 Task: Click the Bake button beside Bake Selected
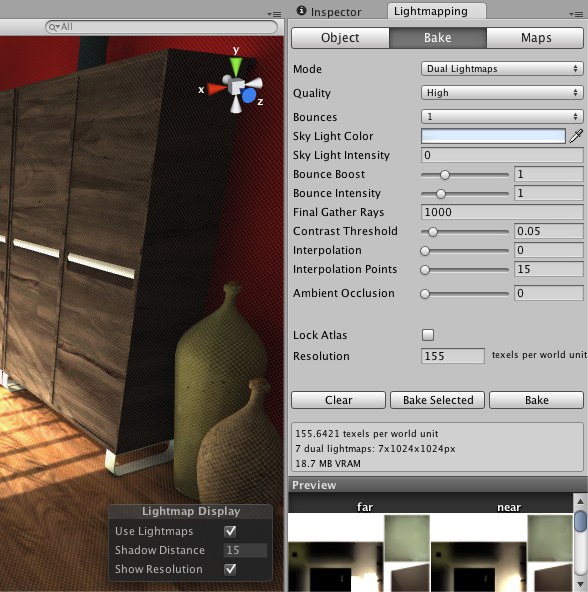click(536, 400)
